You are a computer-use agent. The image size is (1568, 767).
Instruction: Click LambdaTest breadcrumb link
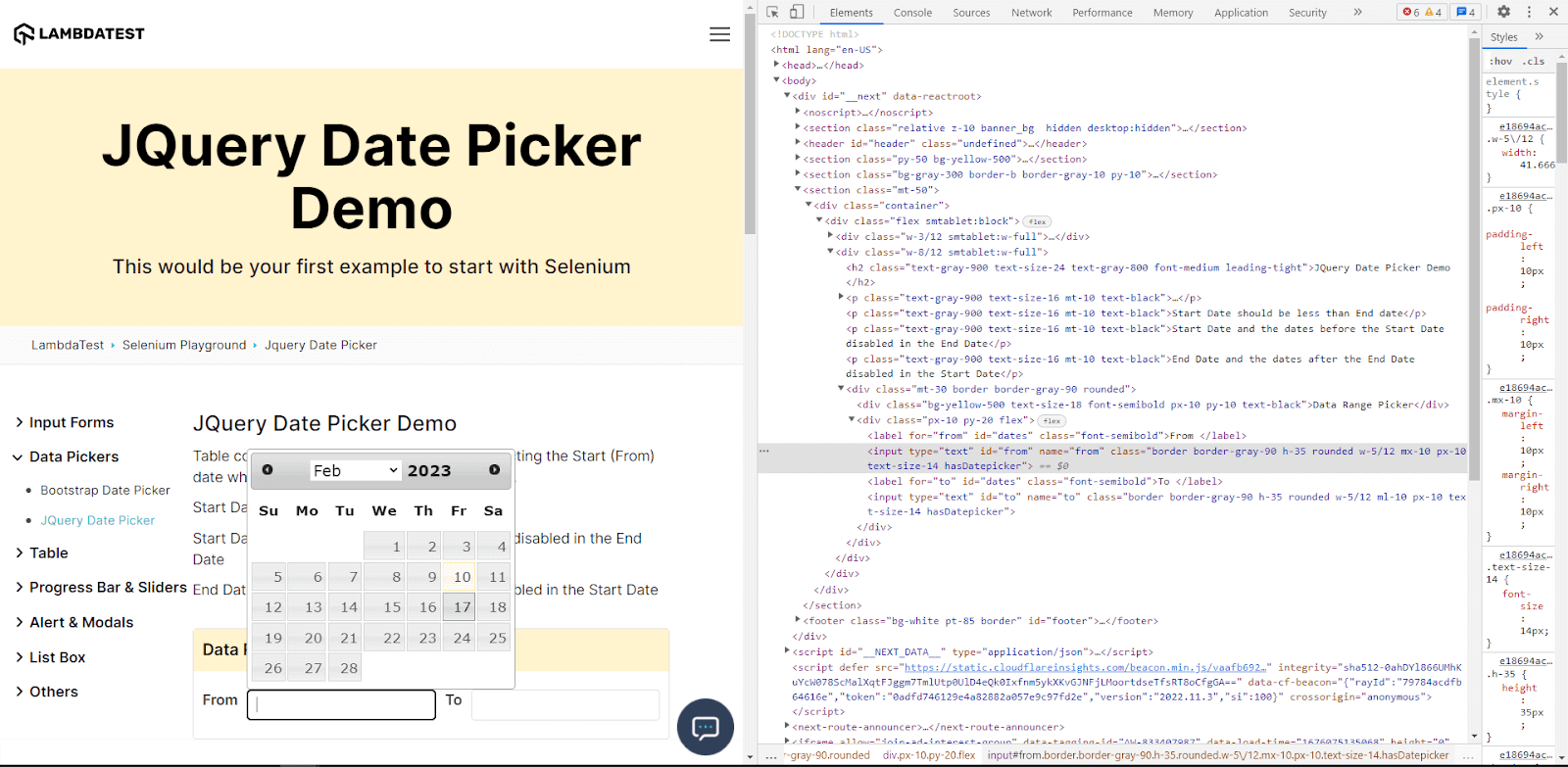click(x=68, y=345)
